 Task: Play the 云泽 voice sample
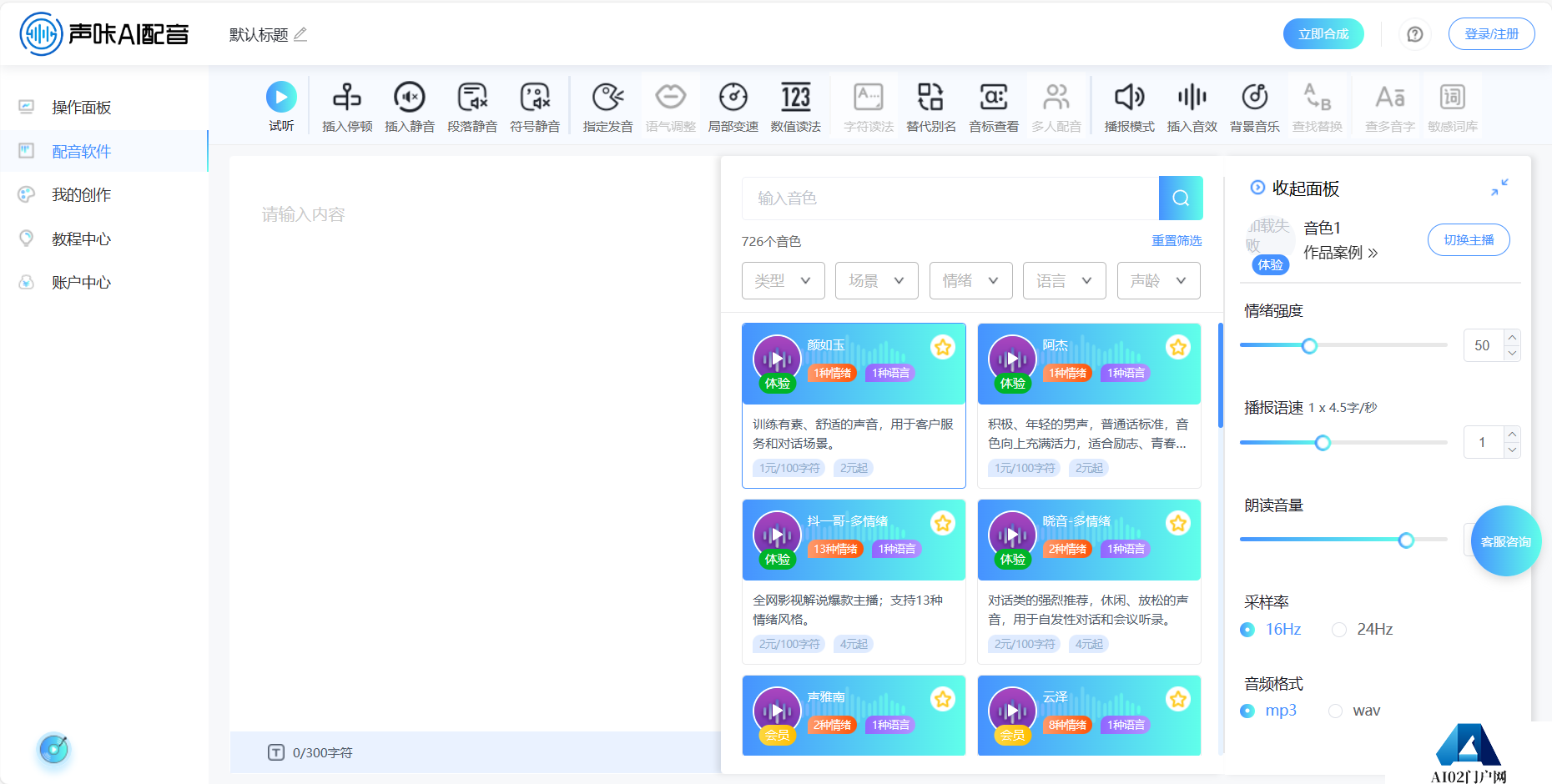(x=1012, y=711)
